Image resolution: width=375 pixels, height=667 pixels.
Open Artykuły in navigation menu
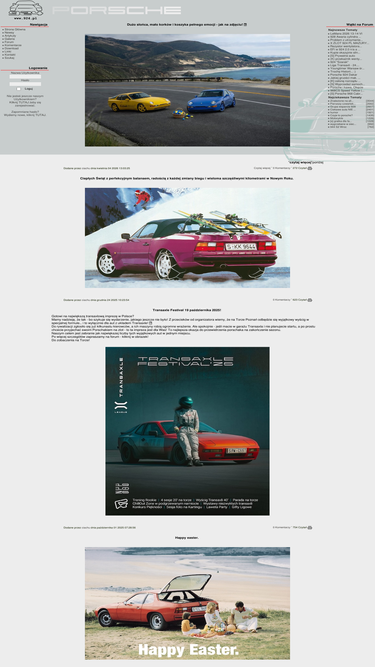coord(11,36)
